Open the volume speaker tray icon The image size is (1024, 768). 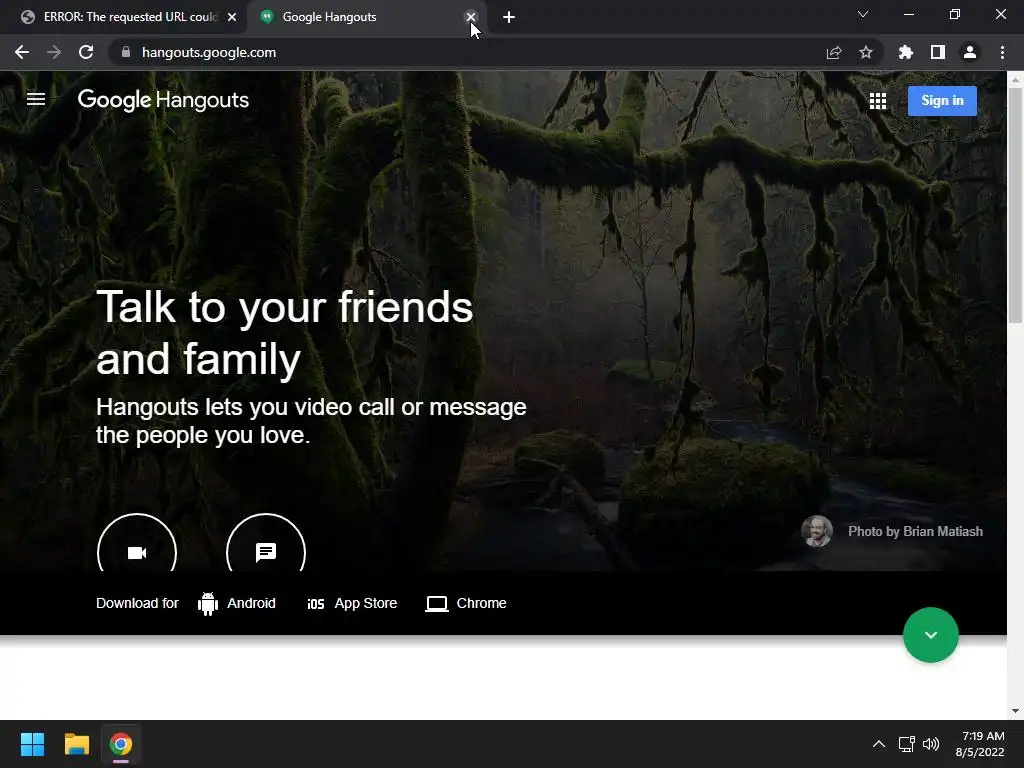(x=931, y=744)
